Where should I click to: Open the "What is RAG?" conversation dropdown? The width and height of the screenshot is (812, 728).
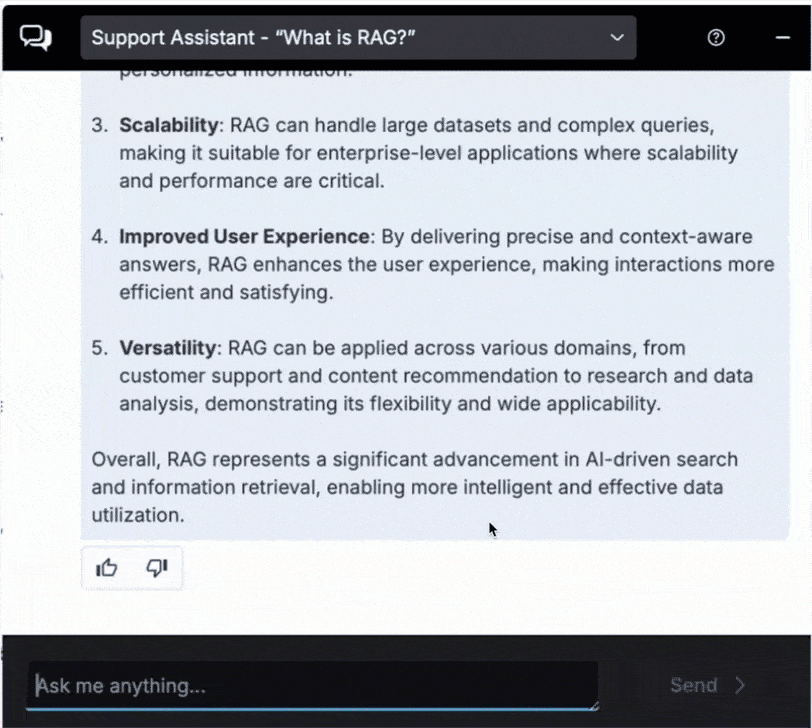coord(358,37)
